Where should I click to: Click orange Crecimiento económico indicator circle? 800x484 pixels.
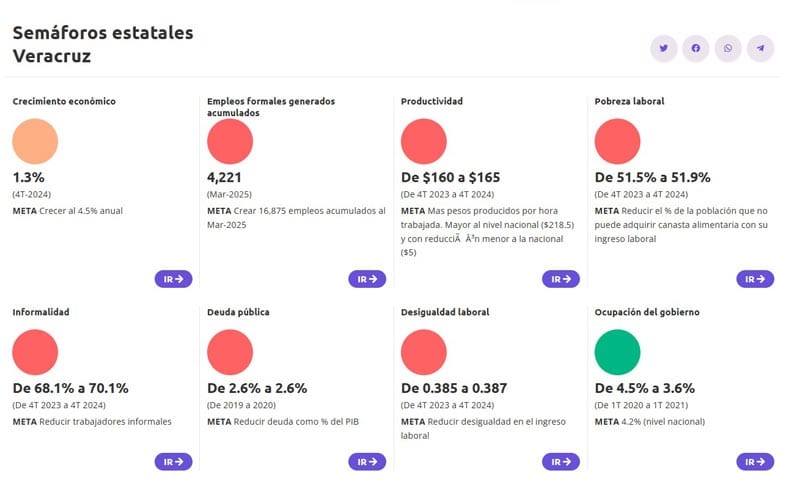[x=35, y=141]
